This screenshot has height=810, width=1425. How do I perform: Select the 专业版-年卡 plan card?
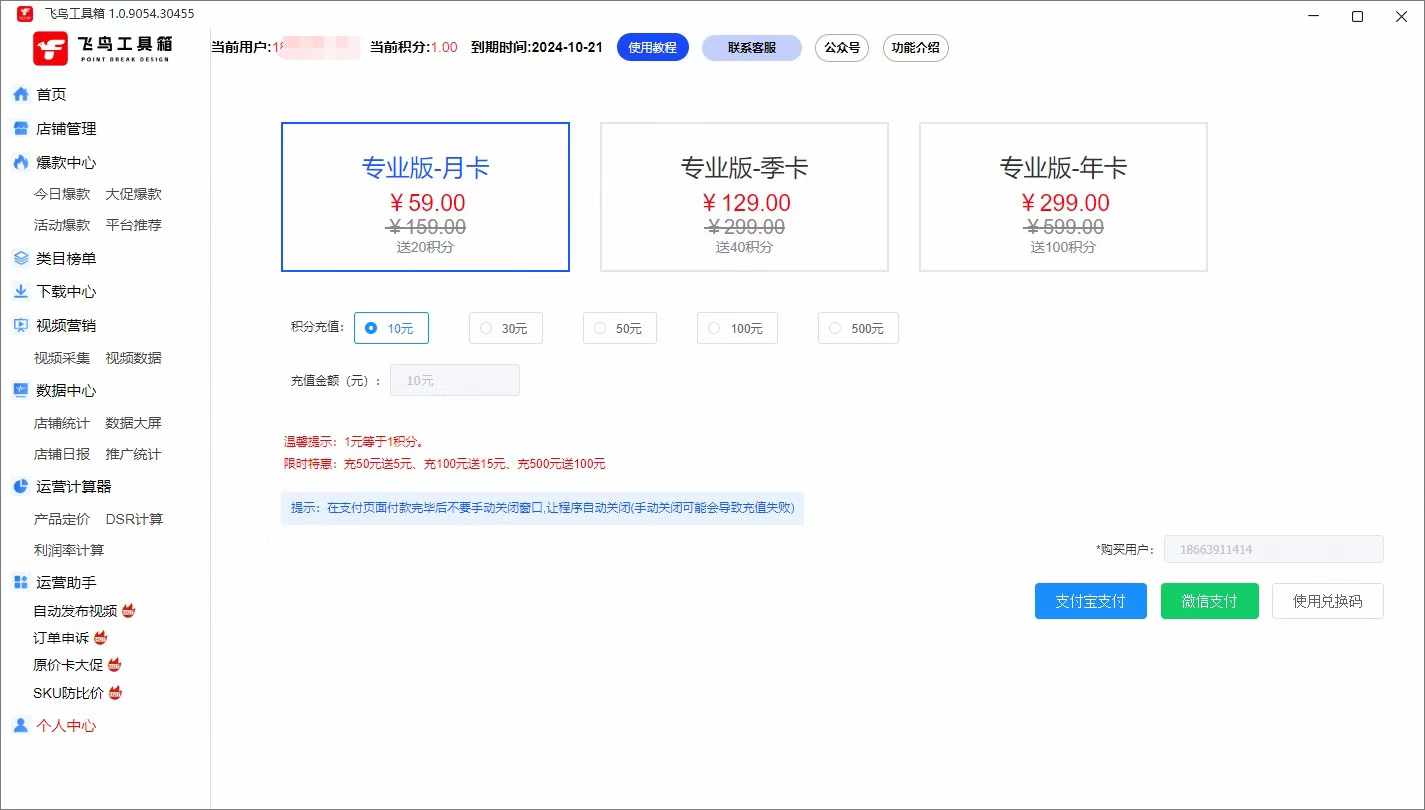(x=1062, y=197)
